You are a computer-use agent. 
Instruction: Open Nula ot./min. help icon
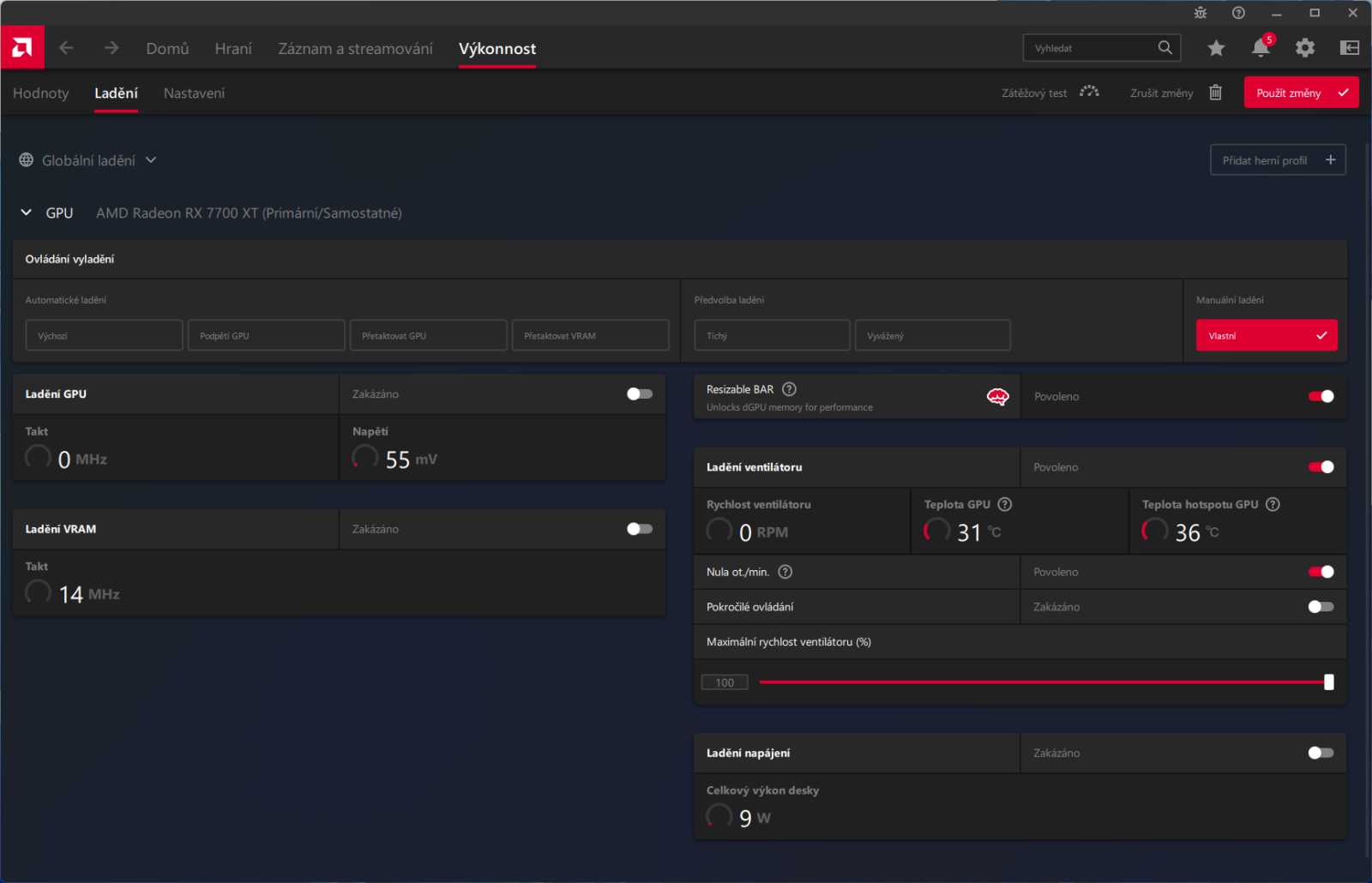pos(785,572)
